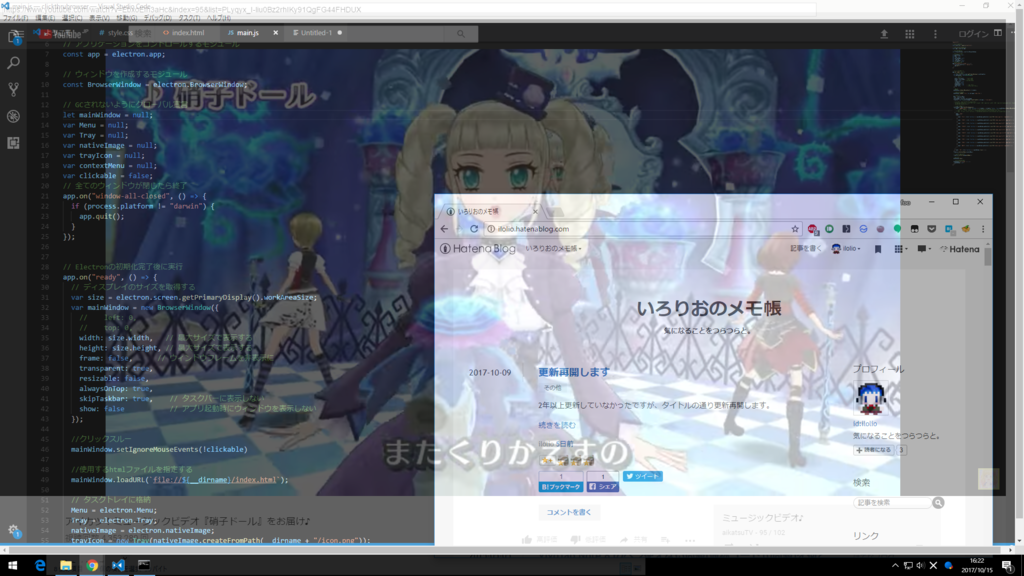Click the YouTube ログイン sign-in button
The width and height of the screenshot is (1024, 576).
coord(973,34)
